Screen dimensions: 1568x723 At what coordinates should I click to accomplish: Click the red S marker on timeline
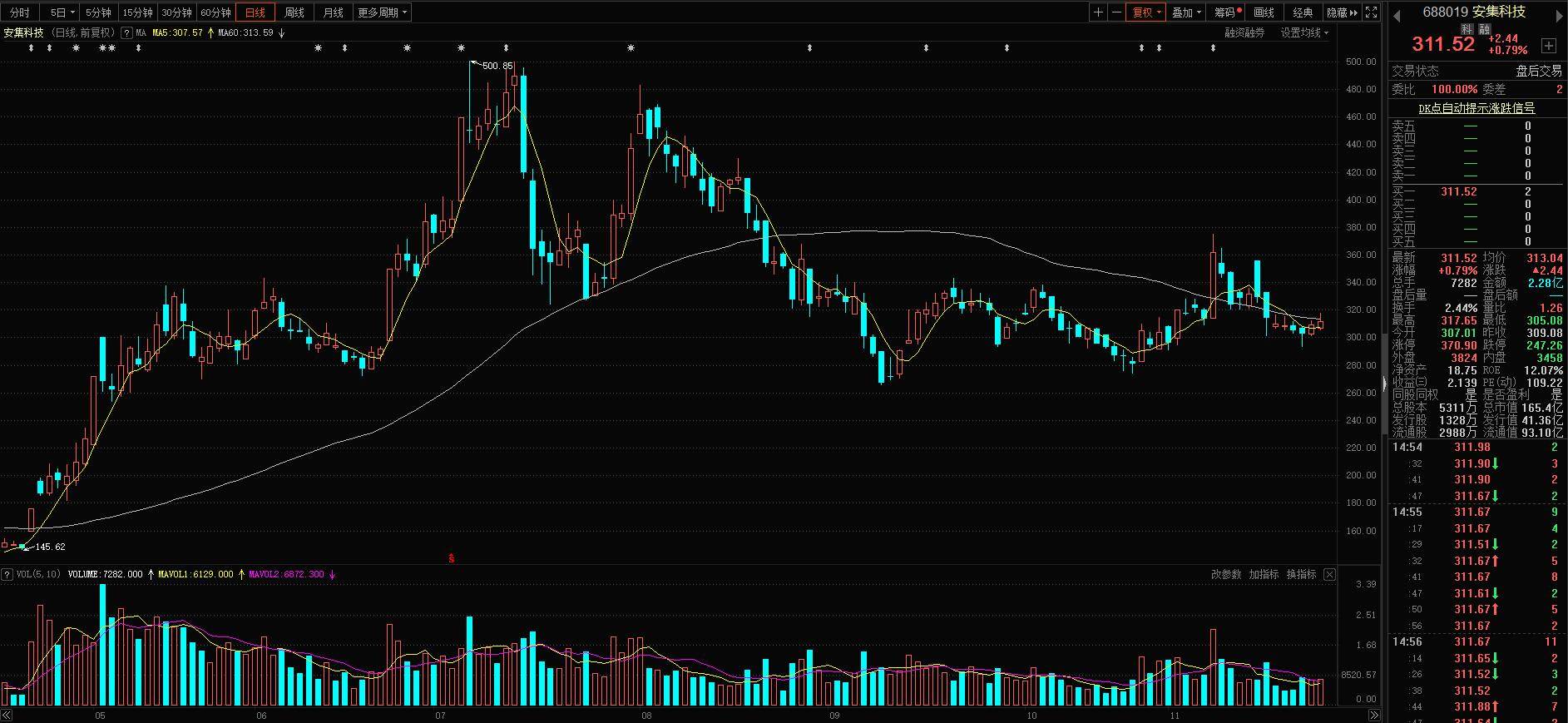pos(452,558)
